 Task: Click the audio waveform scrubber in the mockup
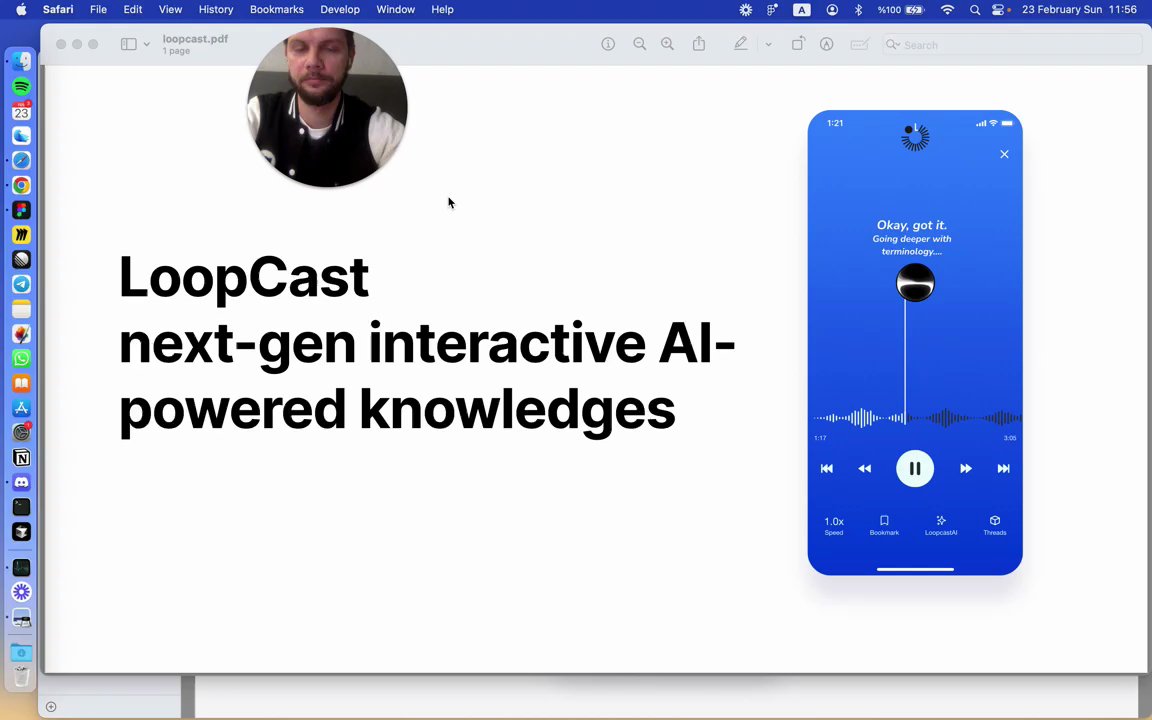917,418
